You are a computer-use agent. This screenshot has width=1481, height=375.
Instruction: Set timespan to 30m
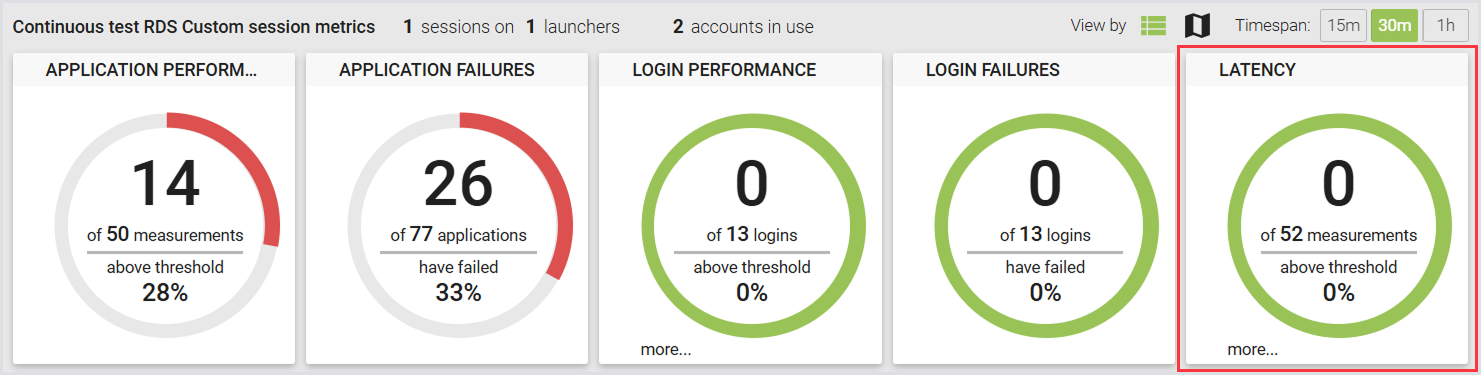pos(1394,26)
